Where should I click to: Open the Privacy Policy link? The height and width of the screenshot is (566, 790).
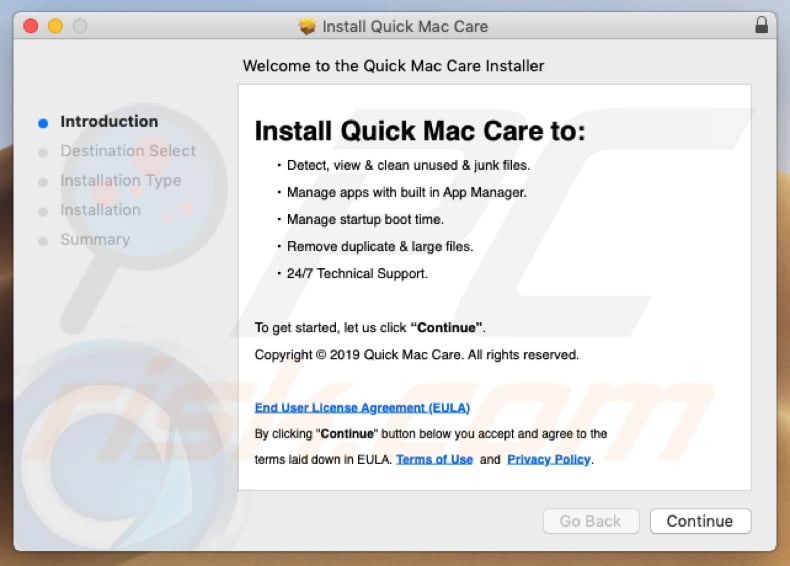(x=549, y=459)
